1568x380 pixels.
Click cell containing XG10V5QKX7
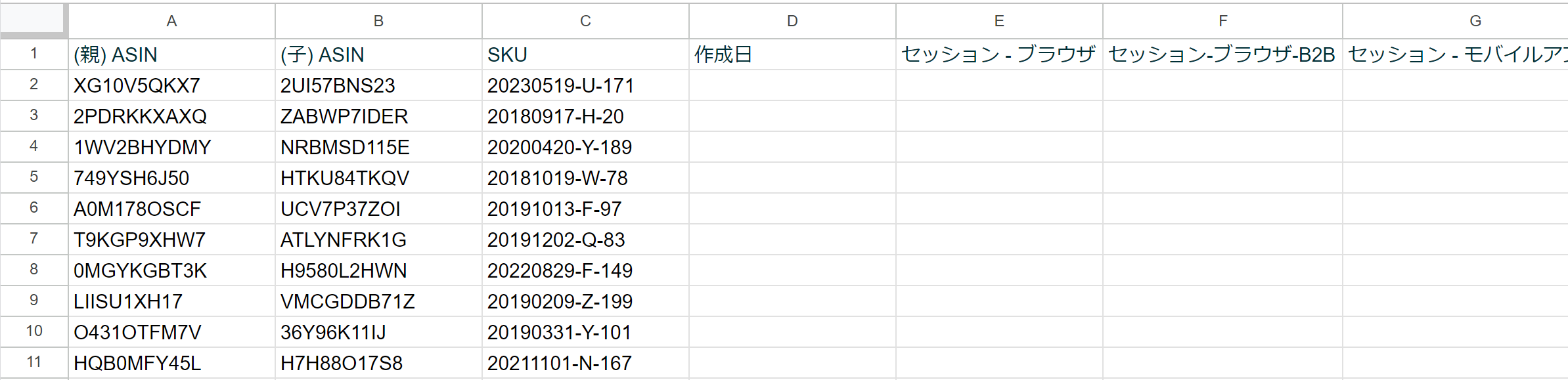coord(171,85)
